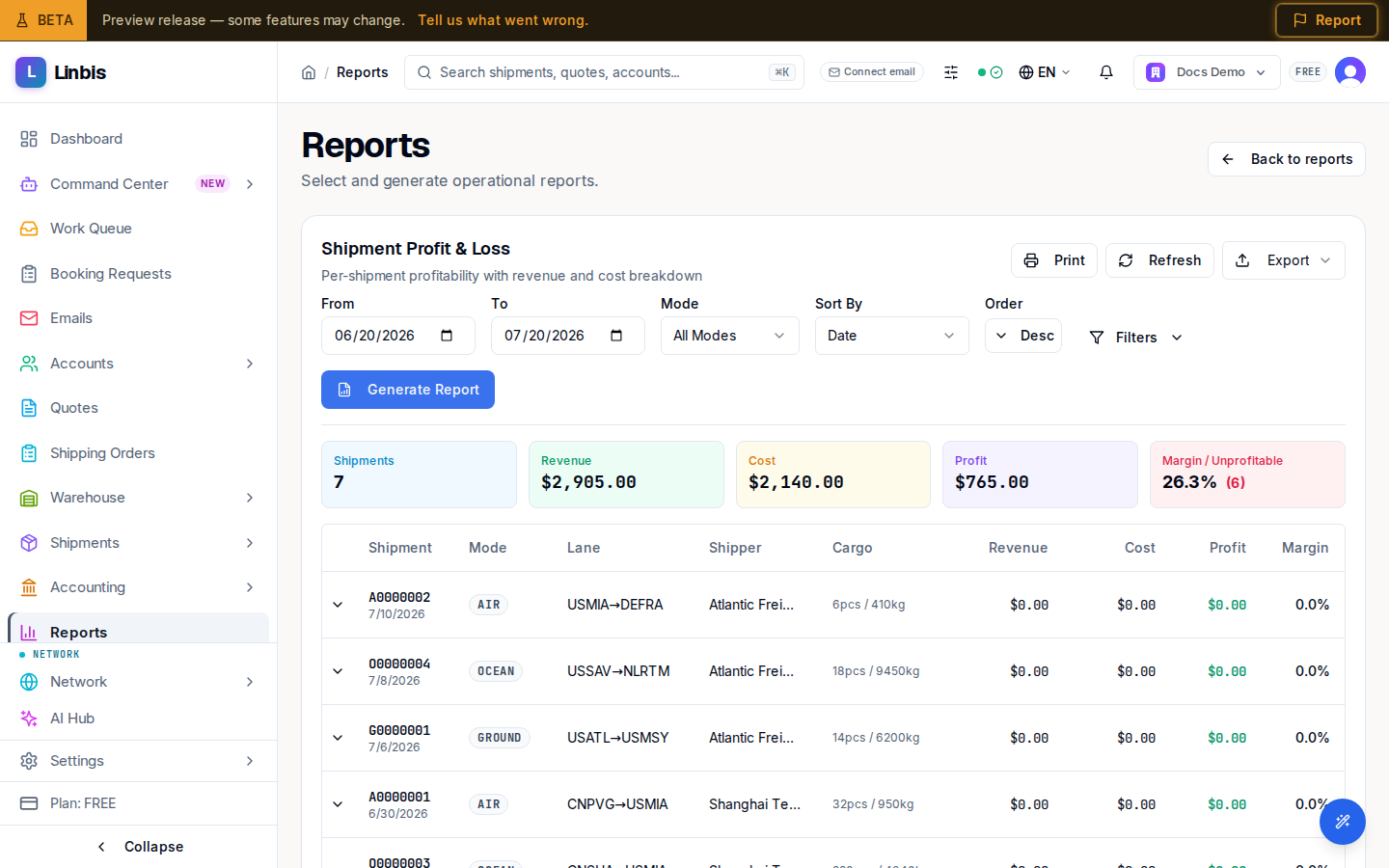Expand shipment row O0000004

click(x=338, y=671)
